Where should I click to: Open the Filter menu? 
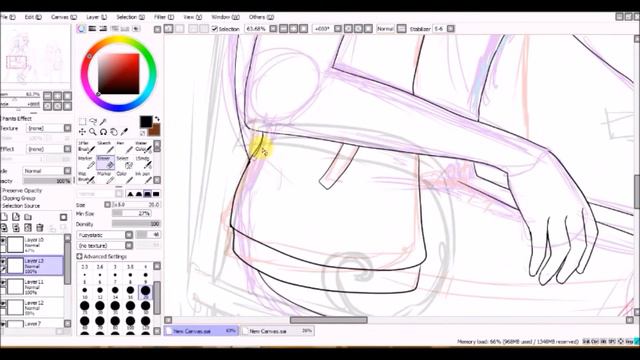164,17
